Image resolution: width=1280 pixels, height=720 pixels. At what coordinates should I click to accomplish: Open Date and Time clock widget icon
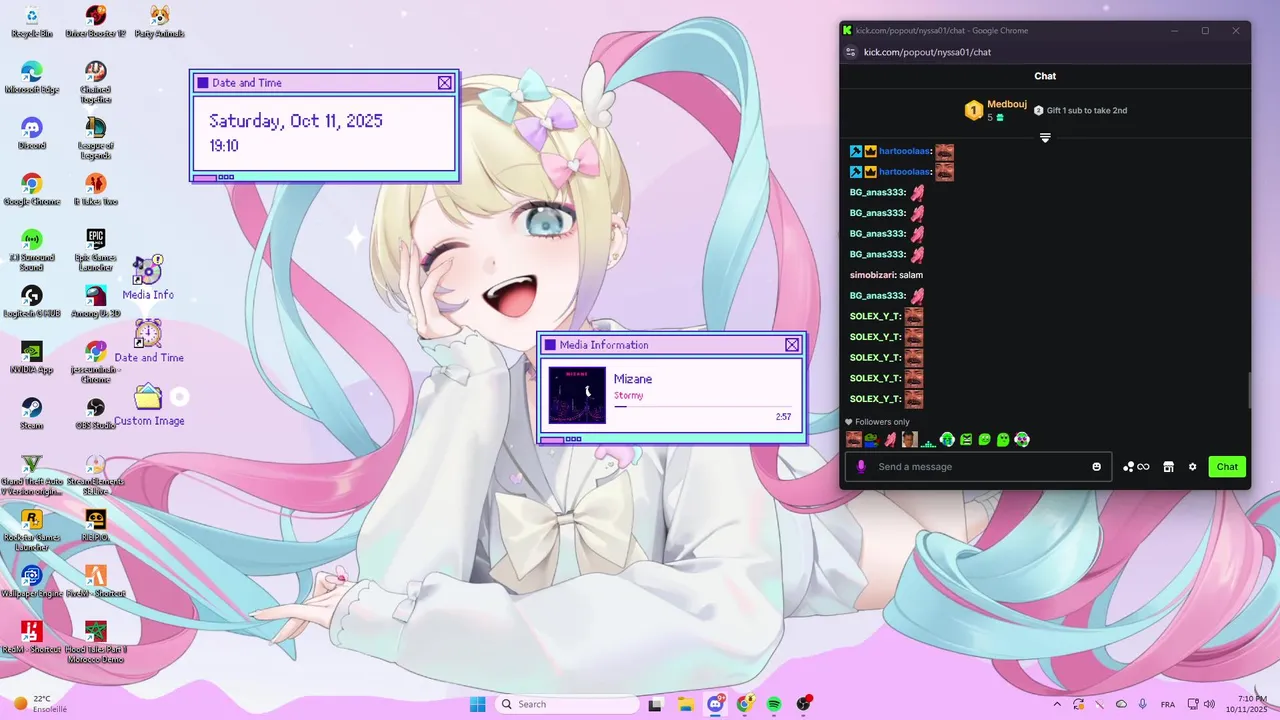(149, 340)
